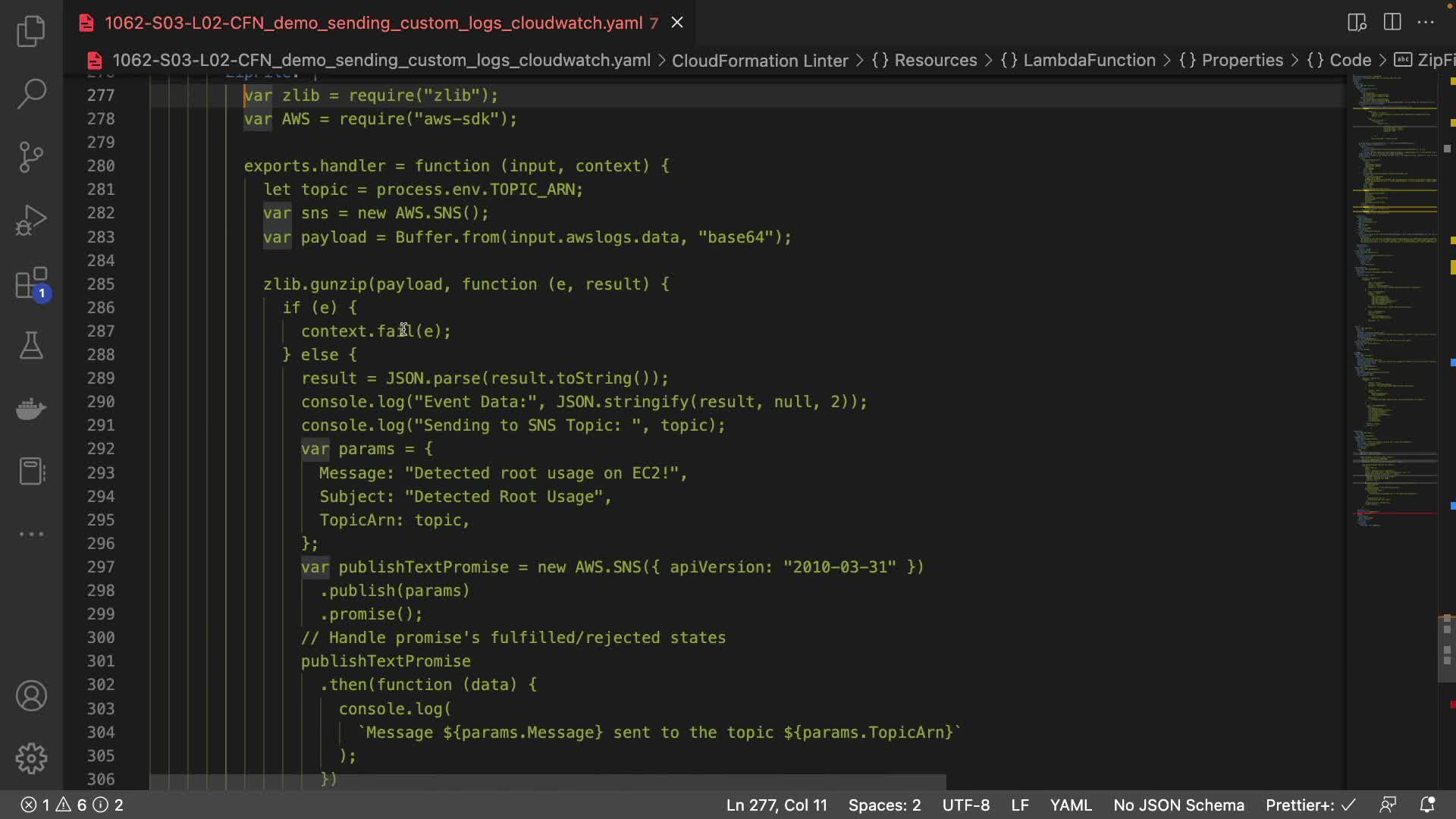Image resolution: width=1456 pixels, height=819 pixels.
Task: Open Accounts icon in activity bar
Action: (x=31, y=696)
